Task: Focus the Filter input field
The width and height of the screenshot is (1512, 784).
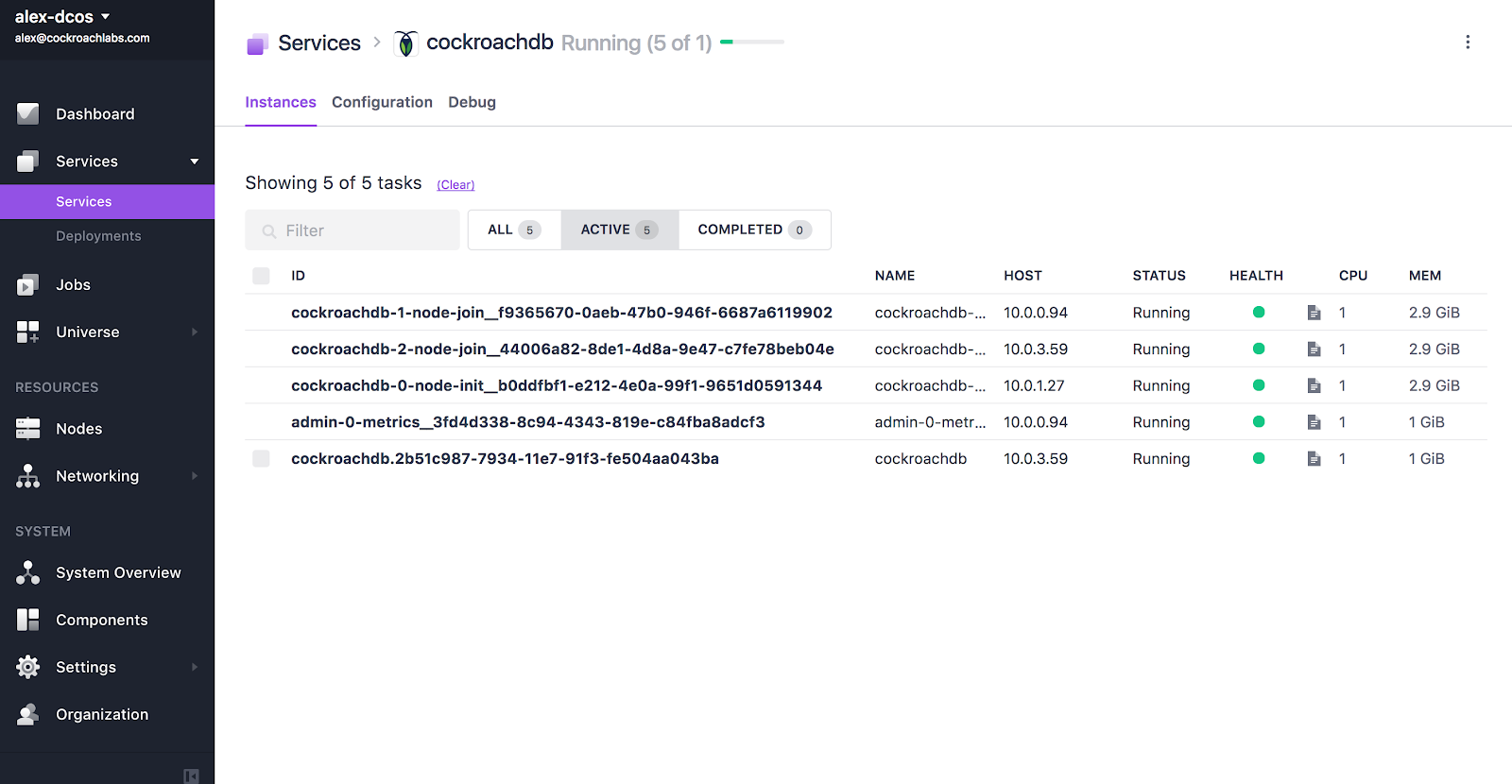Action: click(x=352, y=230)
